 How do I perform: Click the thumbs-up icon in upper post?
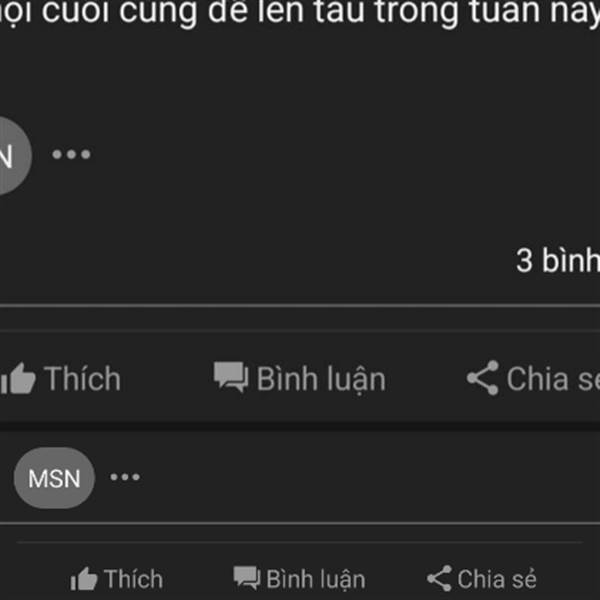(18, 378)
